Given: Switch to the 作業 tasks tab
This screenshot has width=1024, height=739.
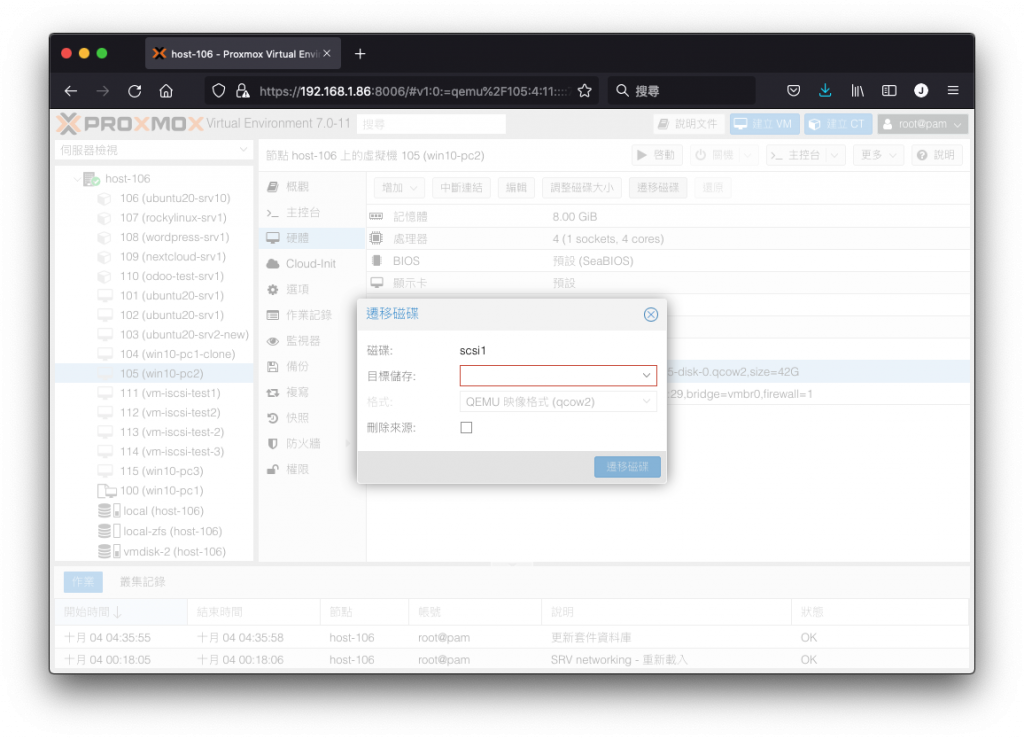Looking at the screenshot, I should point(83,582).
